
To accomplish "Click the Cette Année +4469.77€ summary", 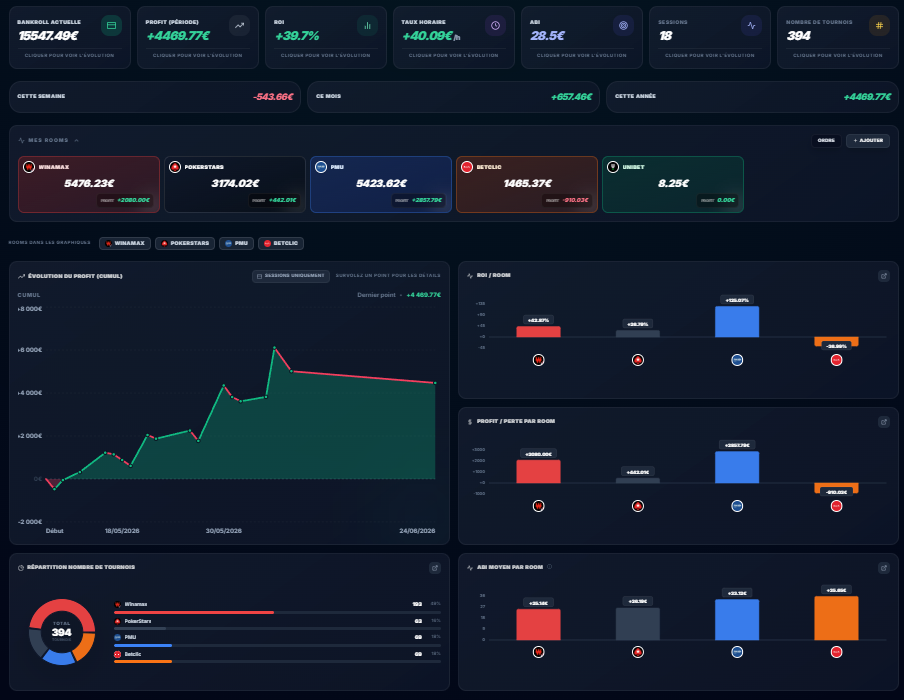I will click(x=752, y=97).
